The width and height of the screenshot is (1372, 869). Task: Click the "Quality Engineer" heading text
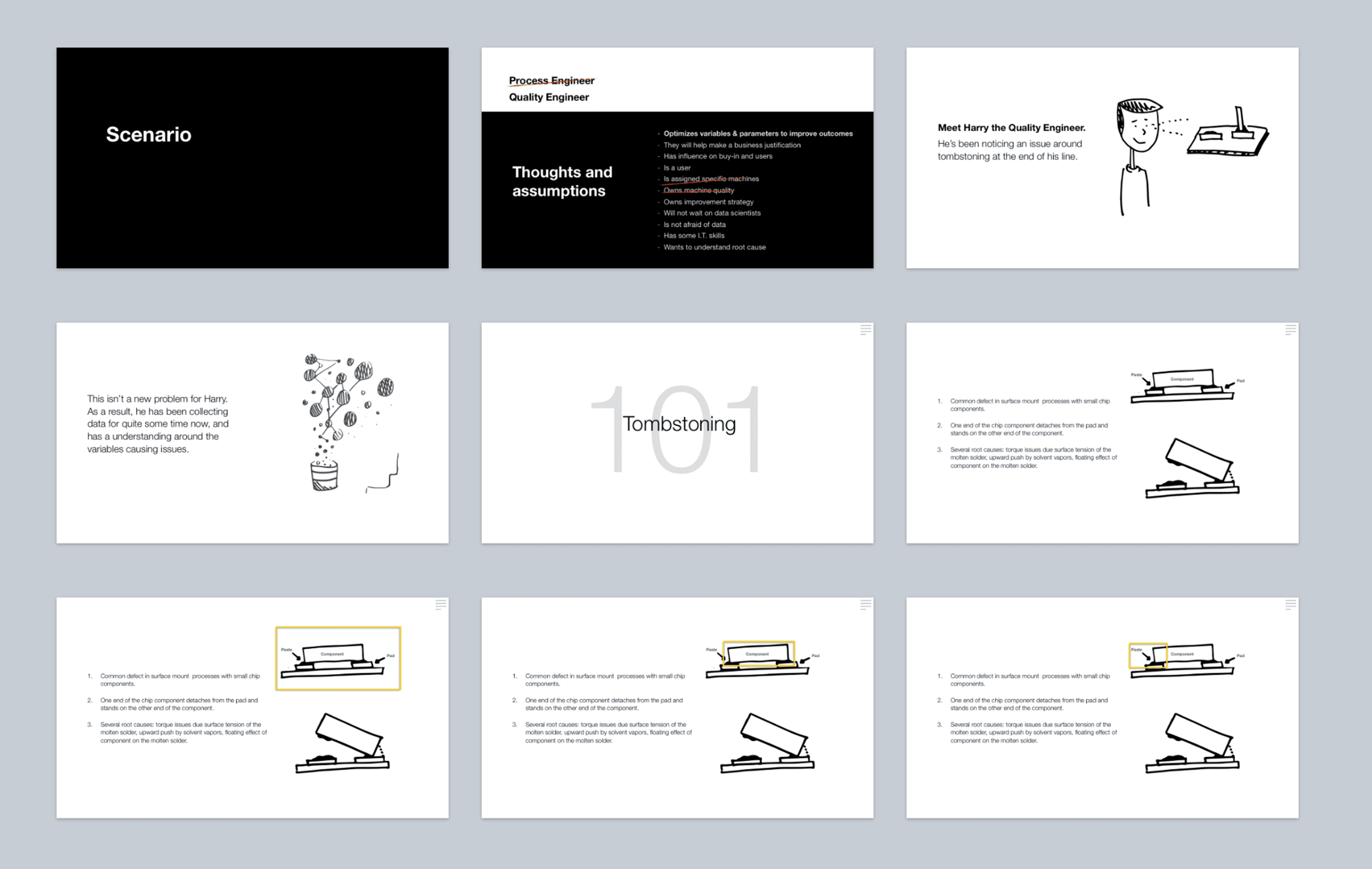tap(549, 97)
